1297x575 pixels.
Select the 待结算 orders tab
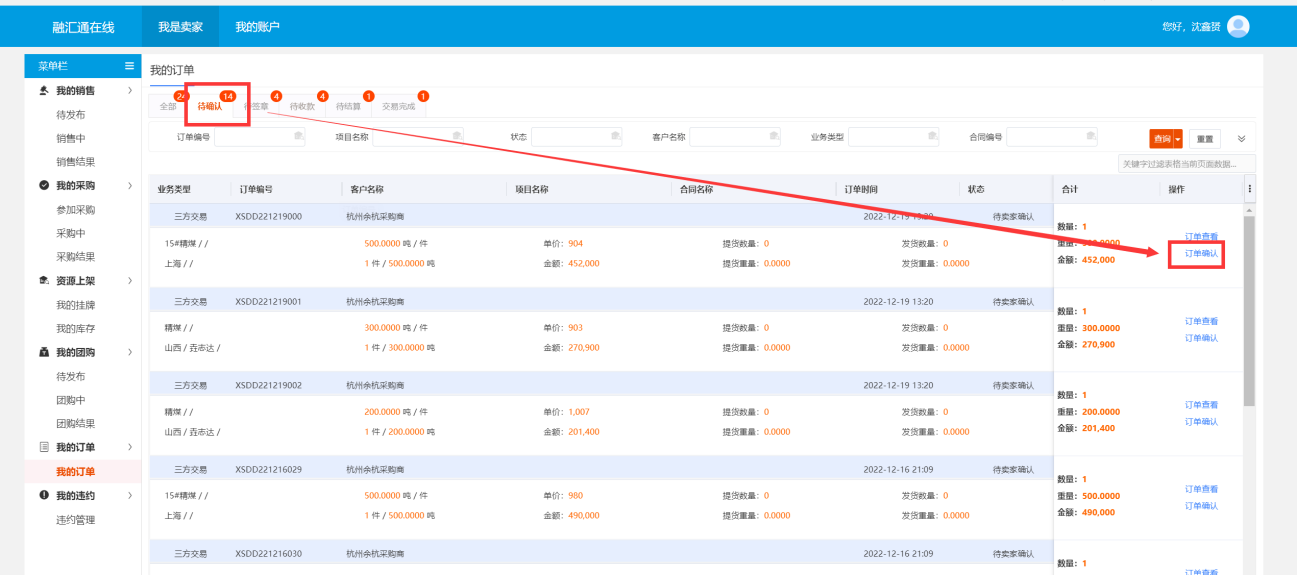pos(348,106)
